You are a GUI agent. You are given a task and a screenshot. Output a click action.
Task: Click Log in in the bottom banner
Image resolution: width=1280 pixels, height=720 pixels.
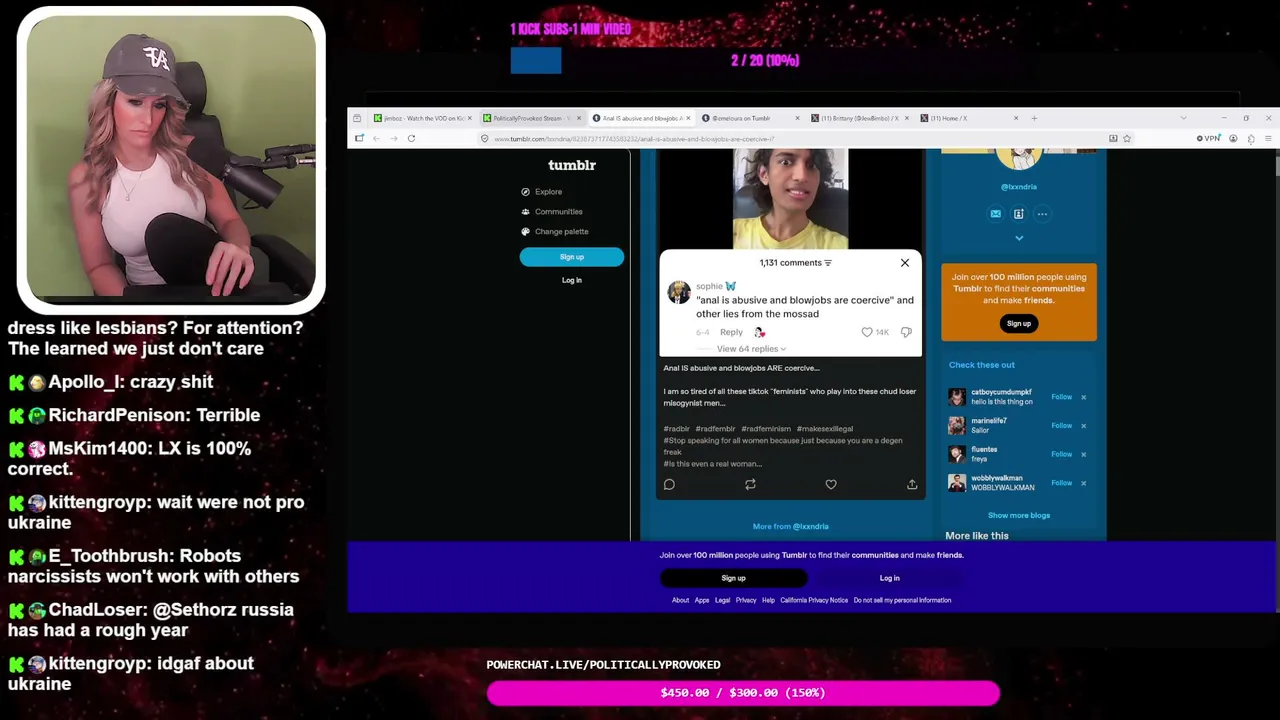[x=890, y=578]
